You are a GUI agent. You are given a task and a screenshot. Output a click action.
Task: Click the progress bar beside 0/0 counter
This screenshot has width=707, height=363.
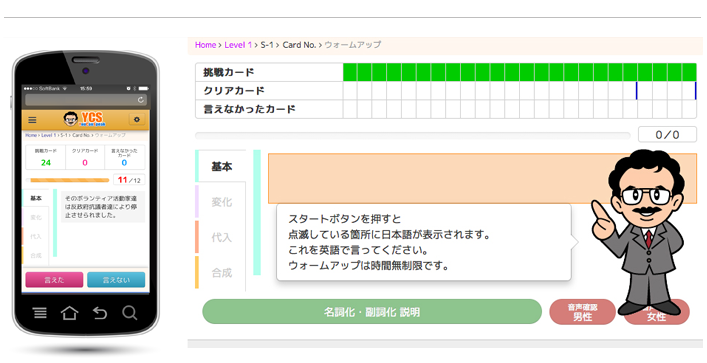pos(413,135)
